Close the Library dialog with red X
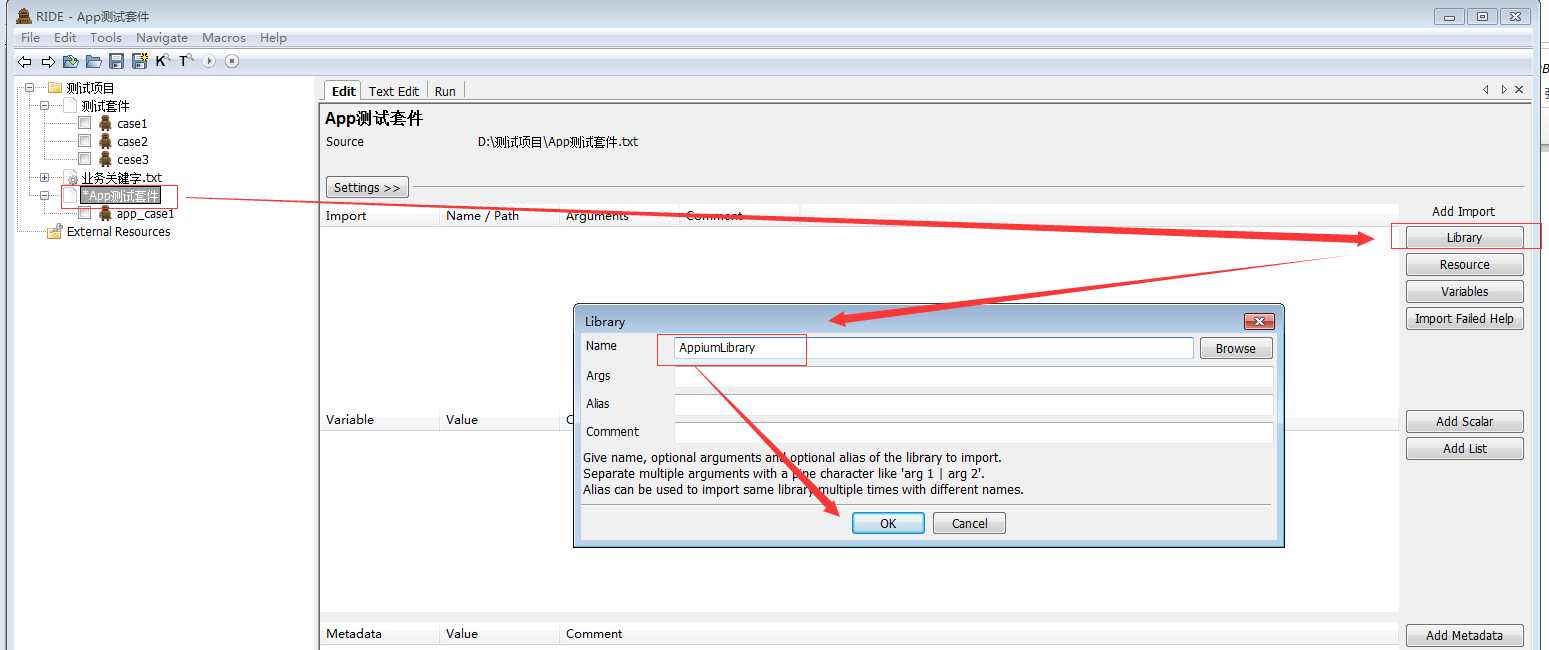 click(x=1258, y=322)
